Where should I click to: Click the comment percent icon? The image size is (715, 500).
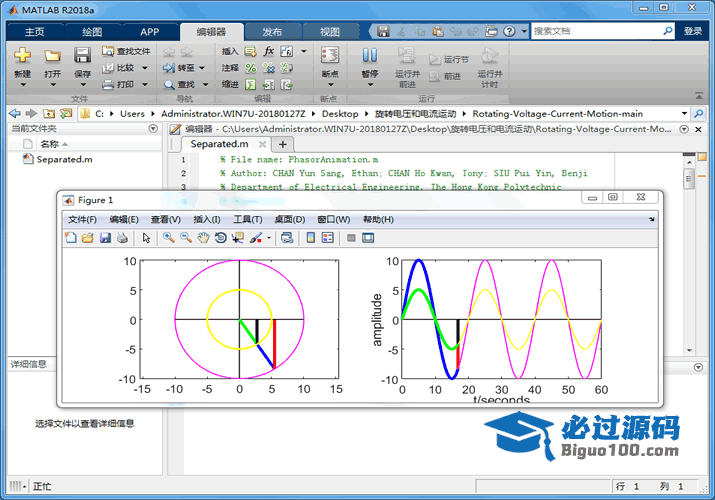pos(250,68)
